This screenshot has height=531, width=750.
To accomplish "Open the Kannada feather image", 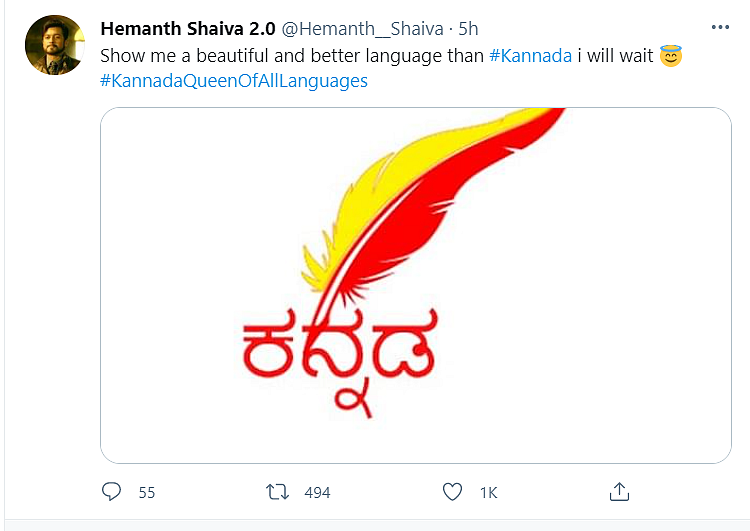I will (x=416, y=285).
